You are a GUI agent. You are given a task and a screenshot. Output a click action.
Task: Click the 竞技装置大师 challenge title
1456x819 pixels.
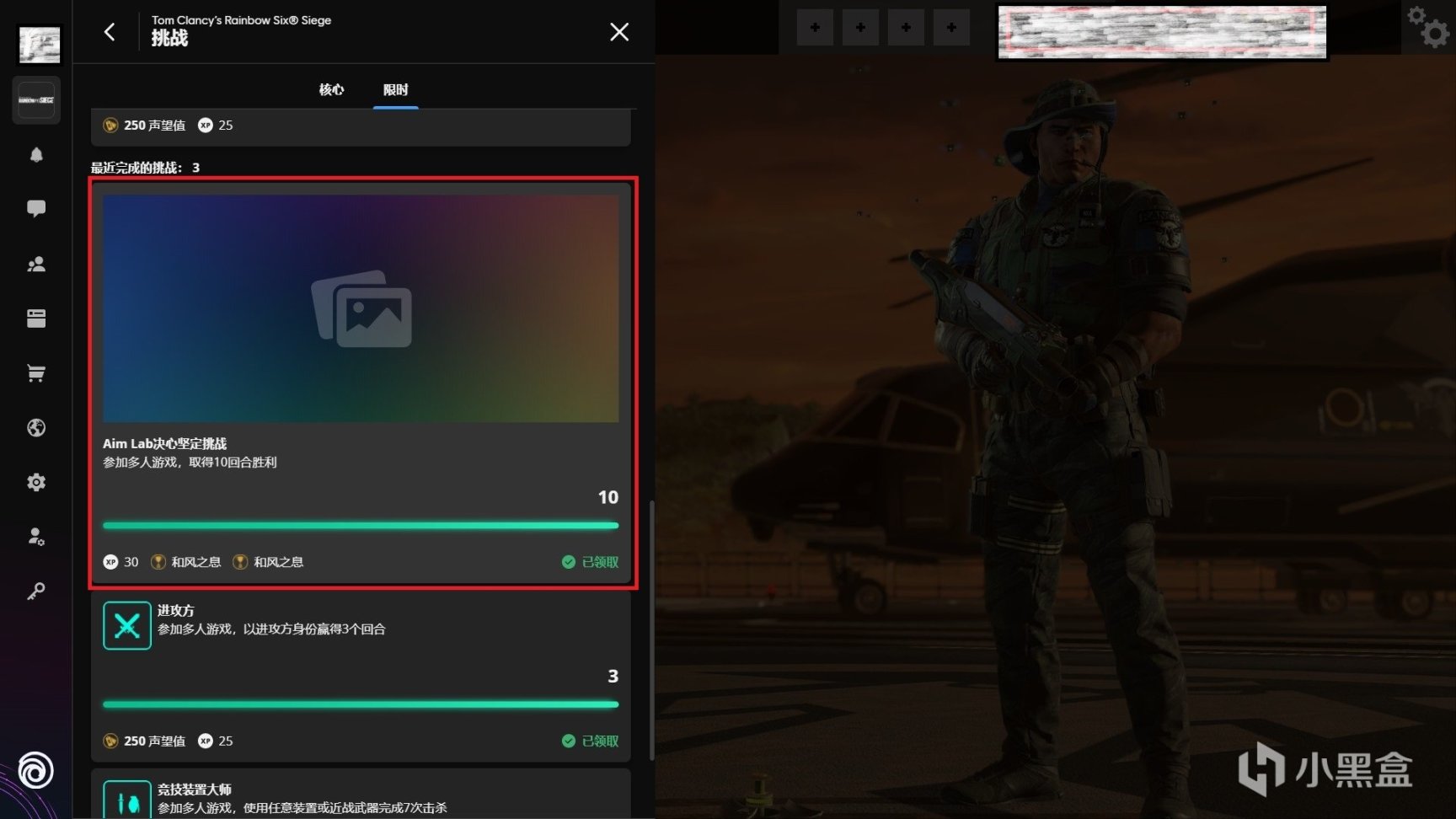195,790
